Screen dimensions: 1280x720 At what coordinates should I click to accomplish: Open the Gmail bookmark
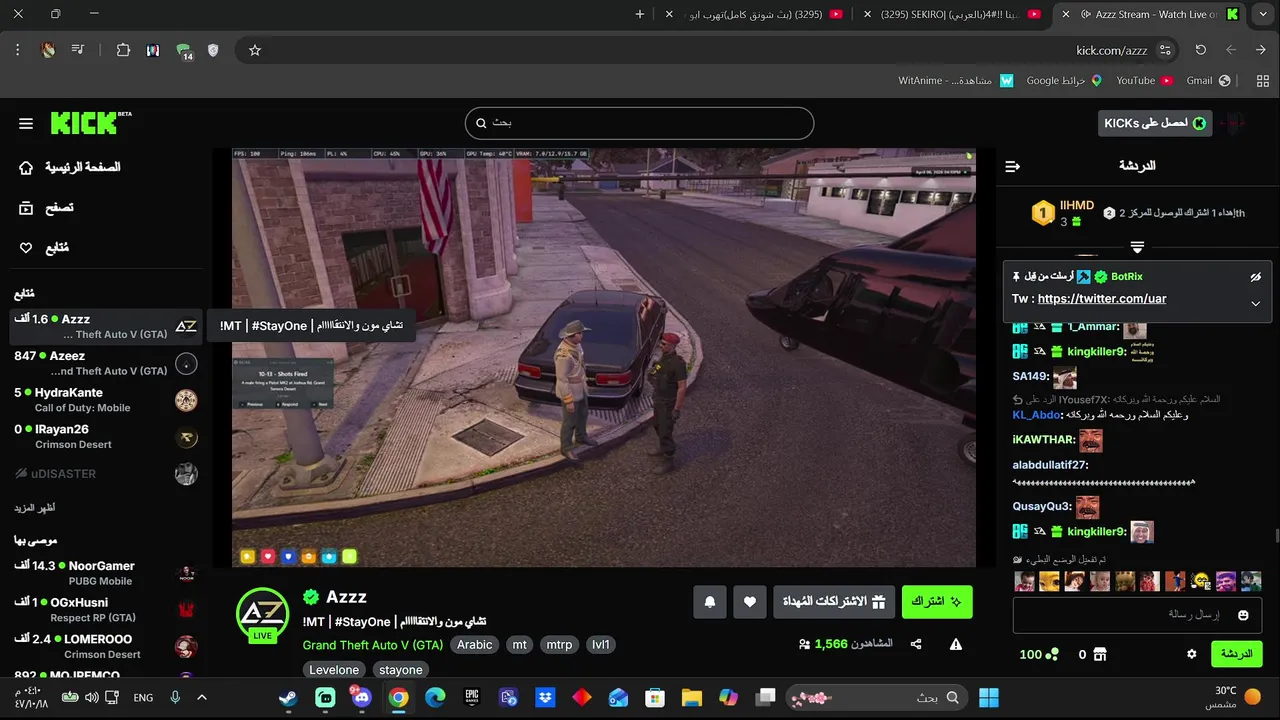[x=1208, y=80]
